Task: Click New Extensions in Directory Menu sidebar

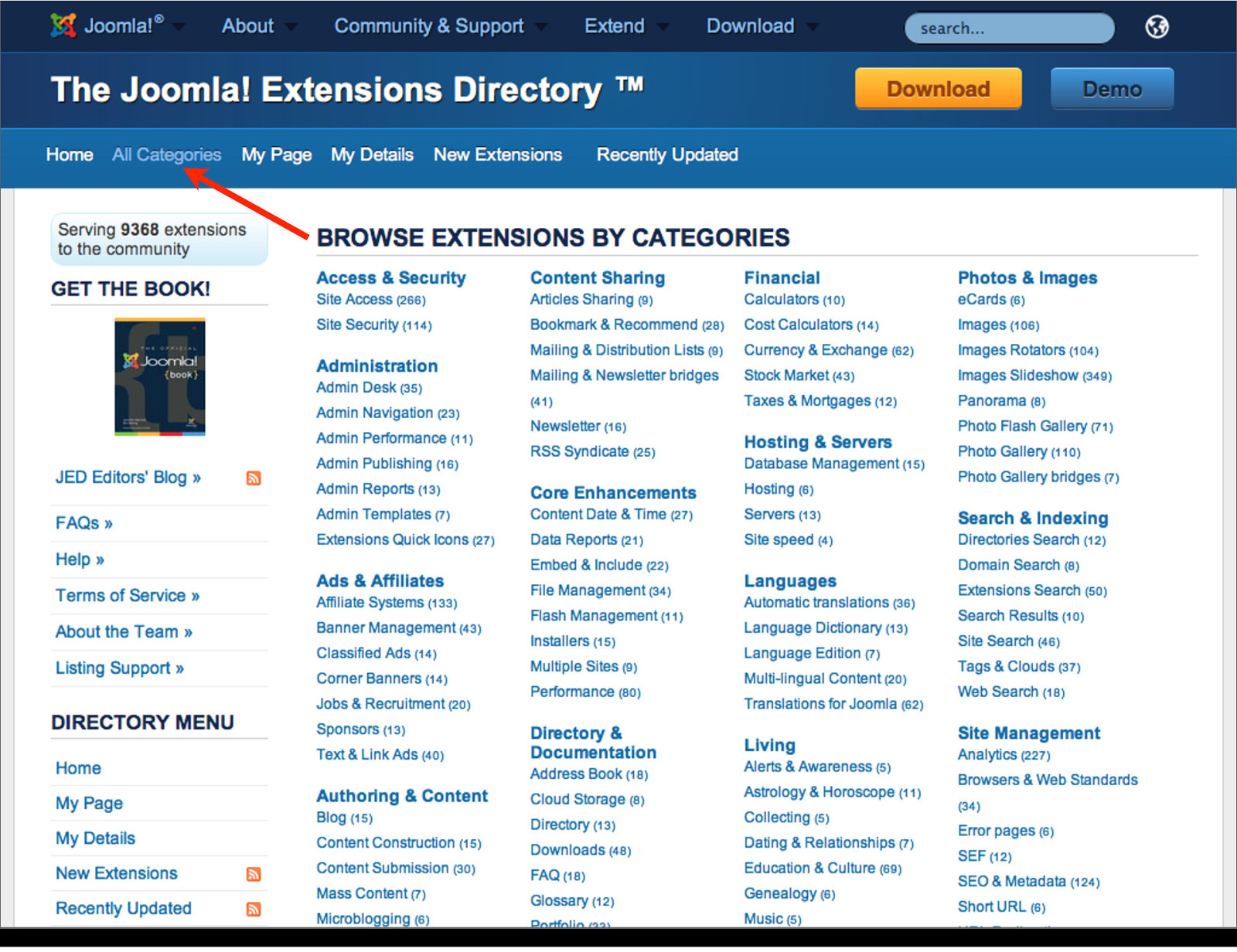Action: [x=117, y=874]
